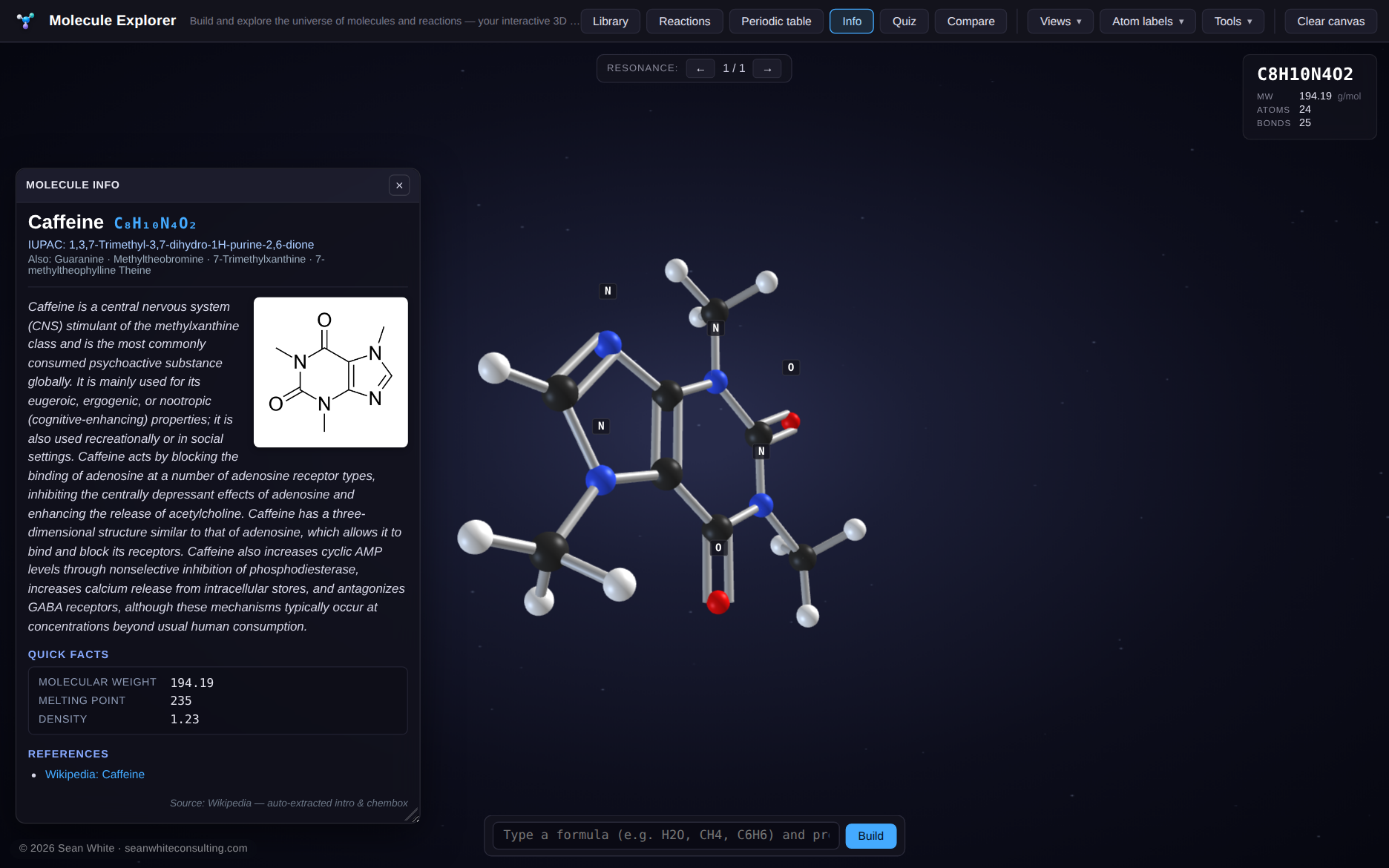The height and width of the screenshot is (868, 1389).
Task: Click seanwhiteconsulting.com footer text
Action: click(186, 848)
